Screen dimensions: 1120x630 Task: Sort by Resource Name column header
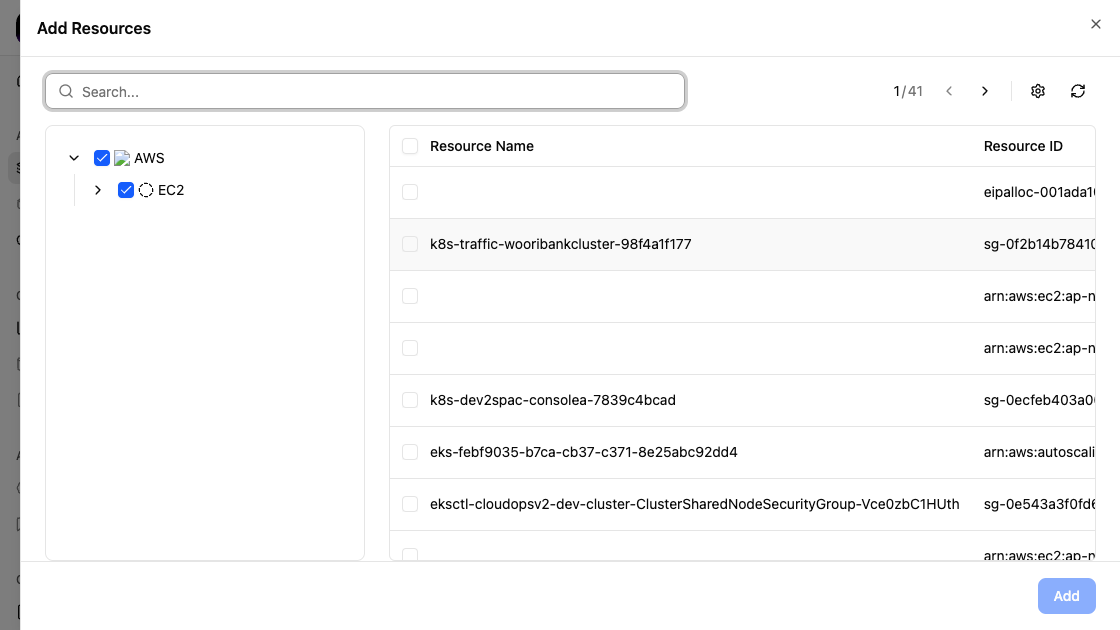point(482,146)
